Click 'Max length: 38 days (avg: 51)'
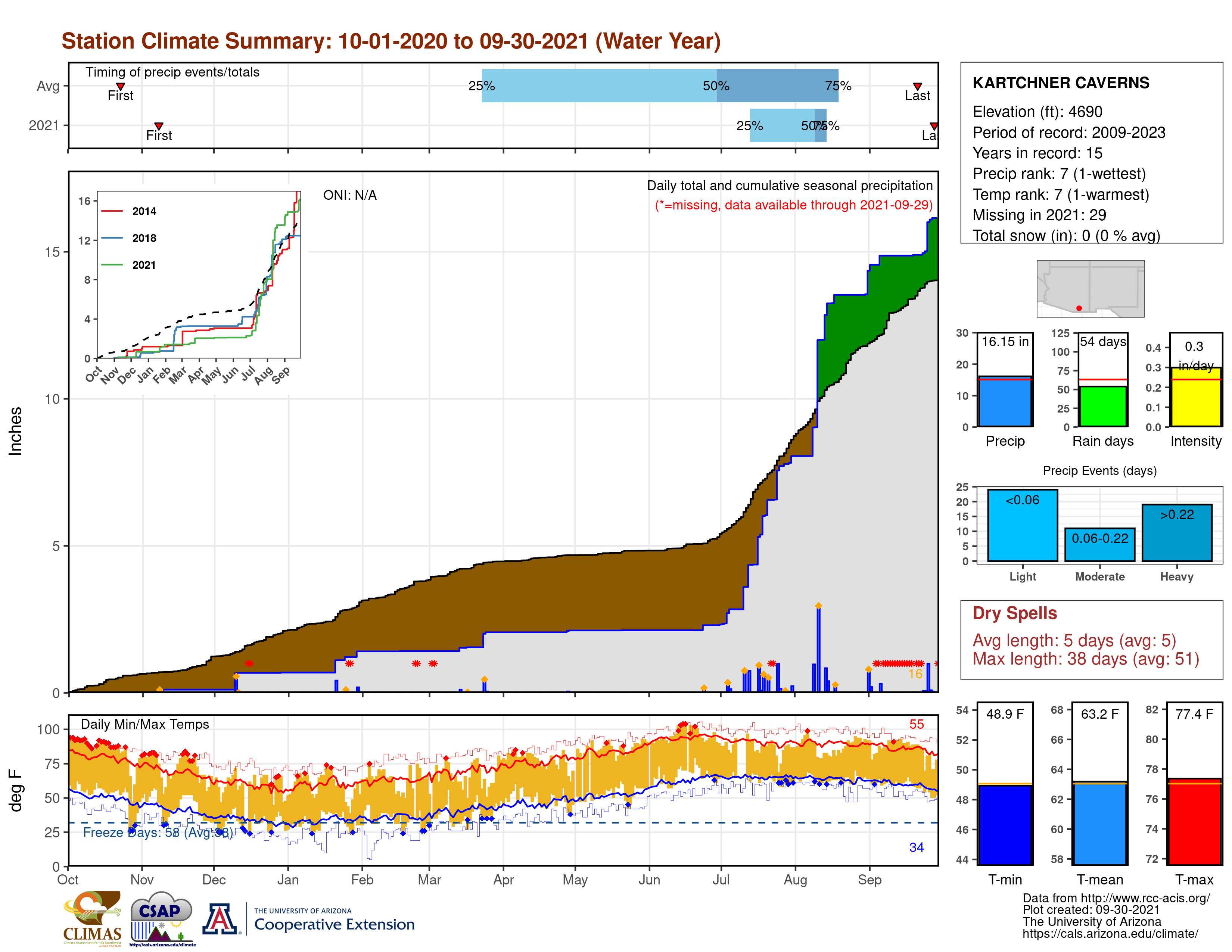The width and height of the screenshot is (1232, 952). (1085, 659)
